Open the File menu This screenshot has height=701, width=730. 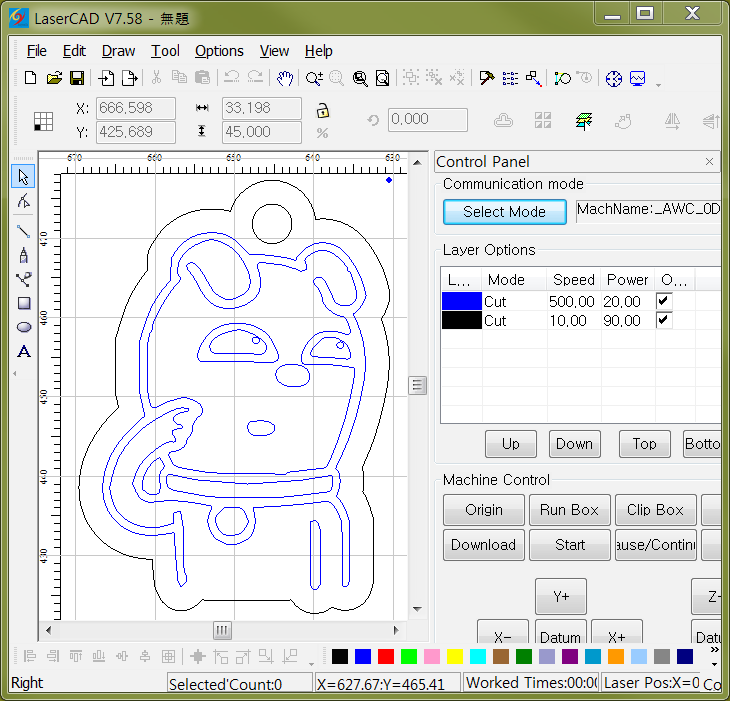36,51
